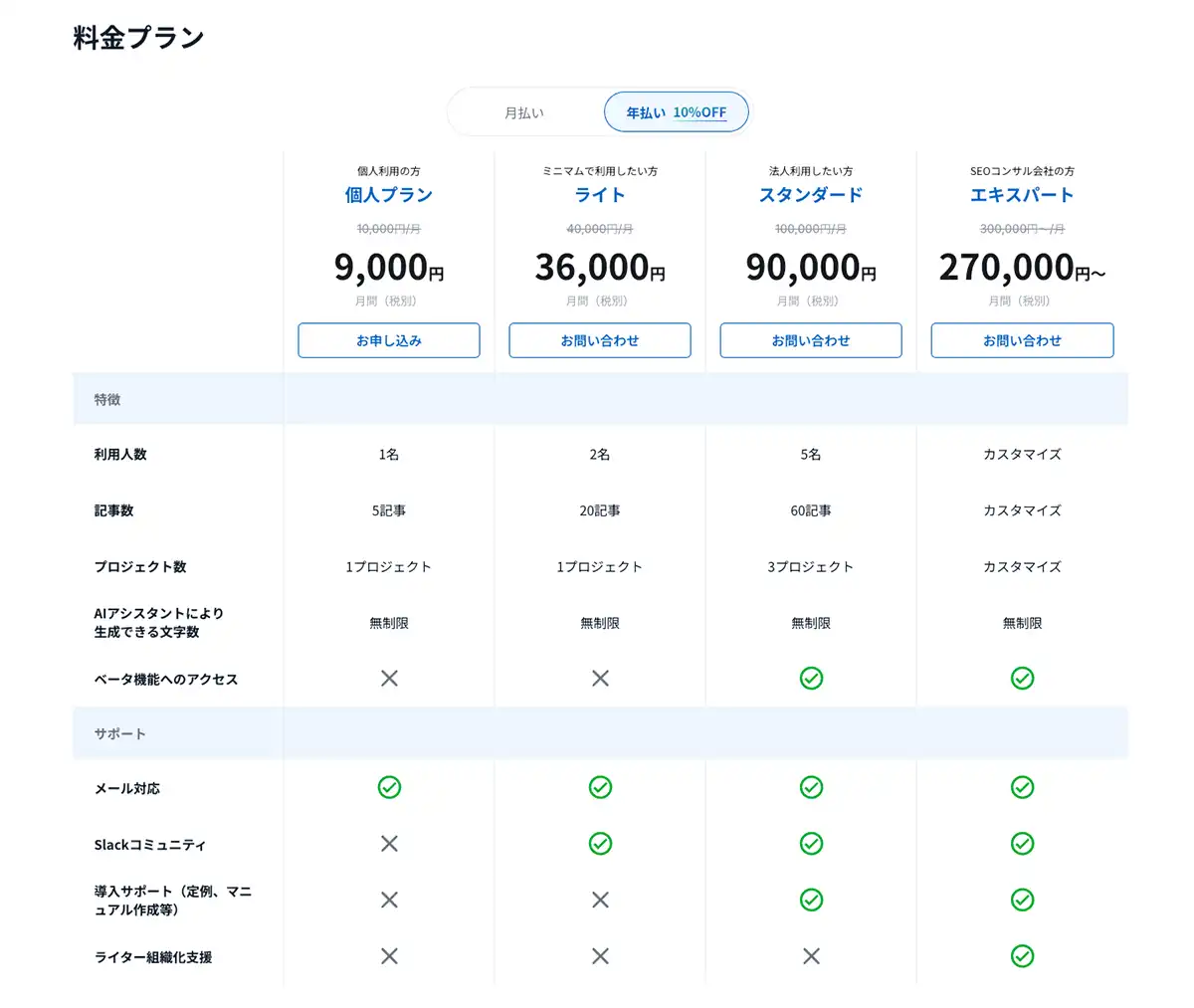Click the ライター組織化支援 row label

point(153,957)
